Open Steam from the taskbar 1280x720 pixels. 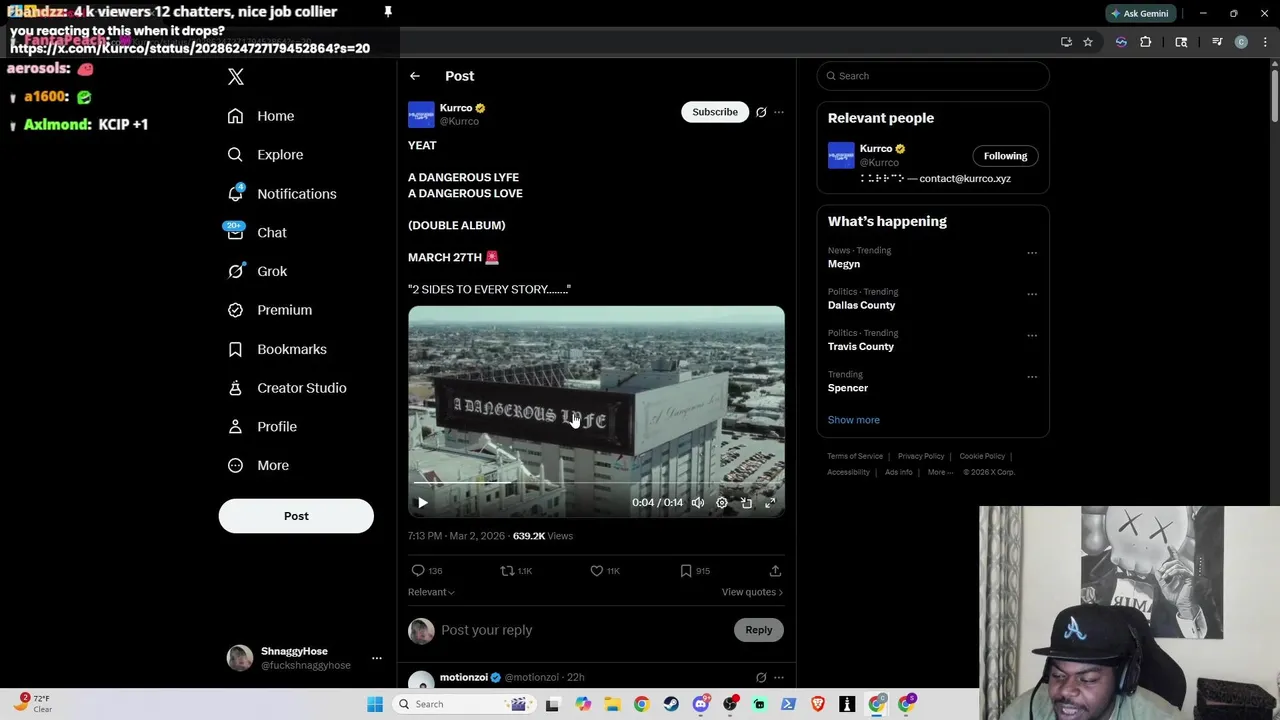click(x=671, y=704)
